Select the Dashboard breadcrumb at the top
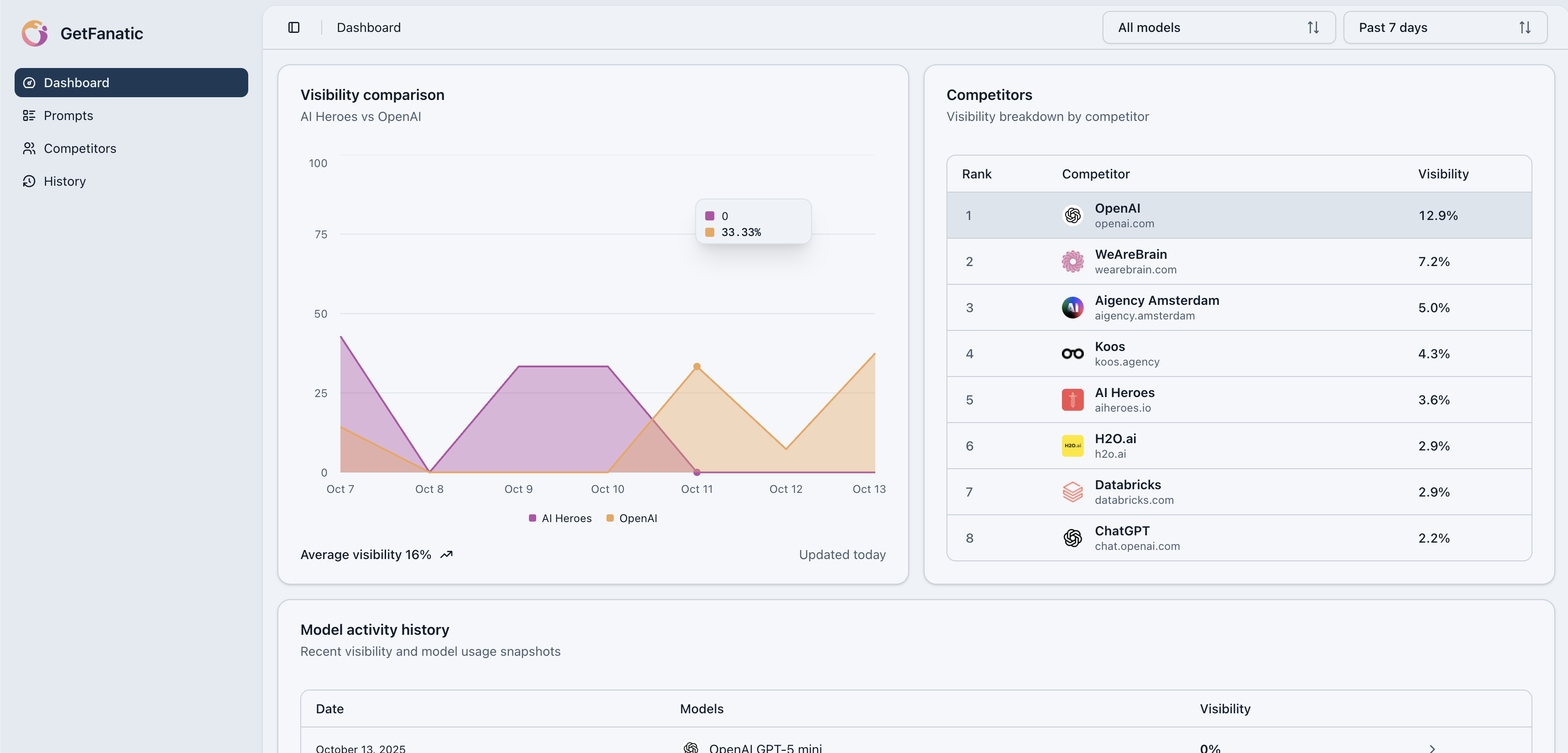Viewport: 1568px width, 753px height. [x=368, y=27]
